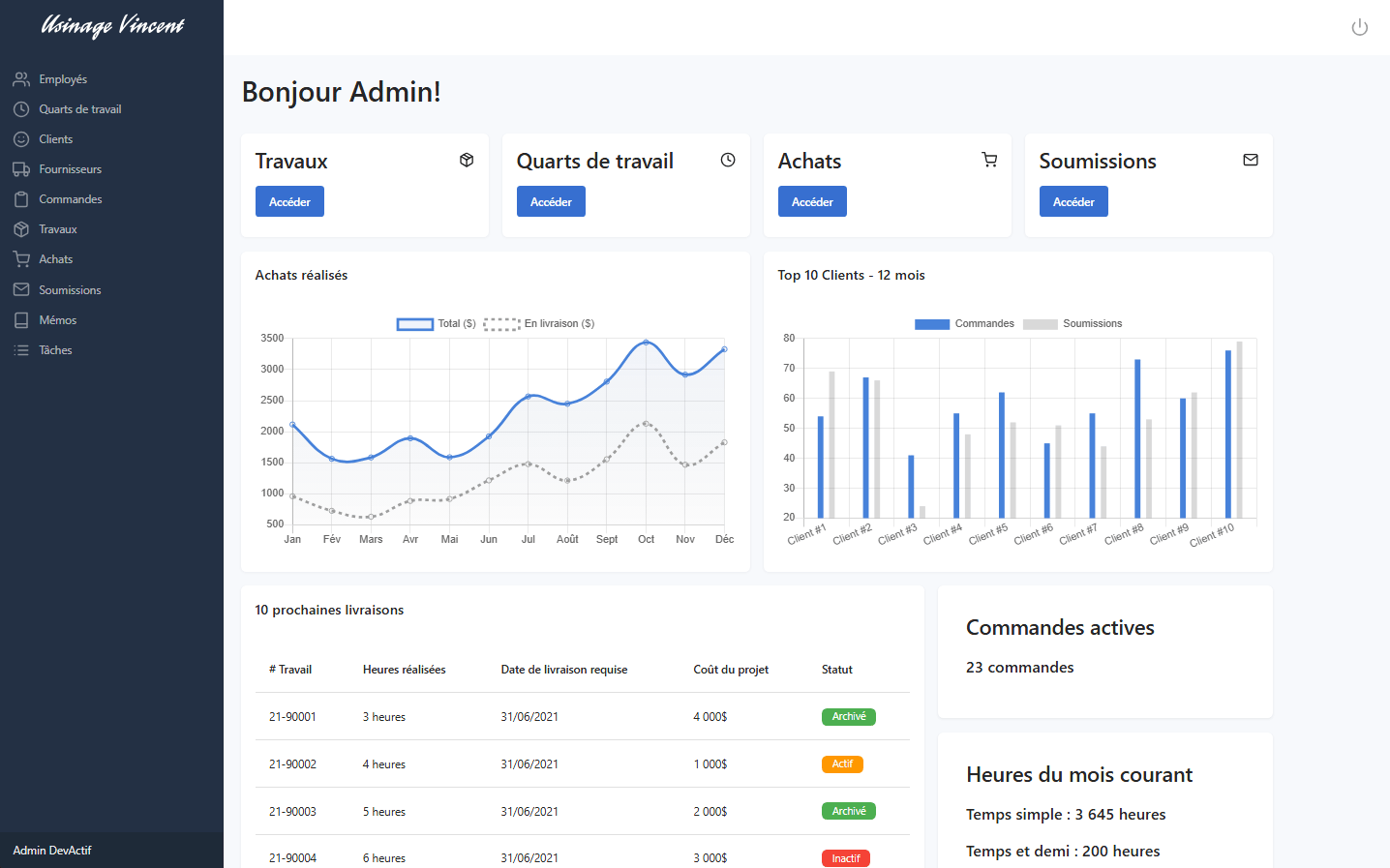Click the notebook icon beside Mémos
Viewport: 1390px width, 868px height.
pyautogui.click(x=21, y=320)
